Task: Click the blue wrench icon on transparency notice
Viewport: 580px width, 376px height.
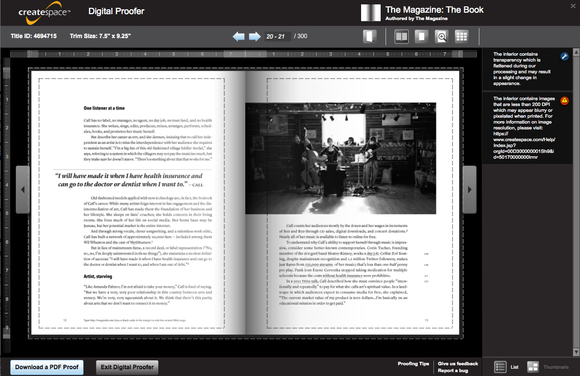Action: click(564, 56)
